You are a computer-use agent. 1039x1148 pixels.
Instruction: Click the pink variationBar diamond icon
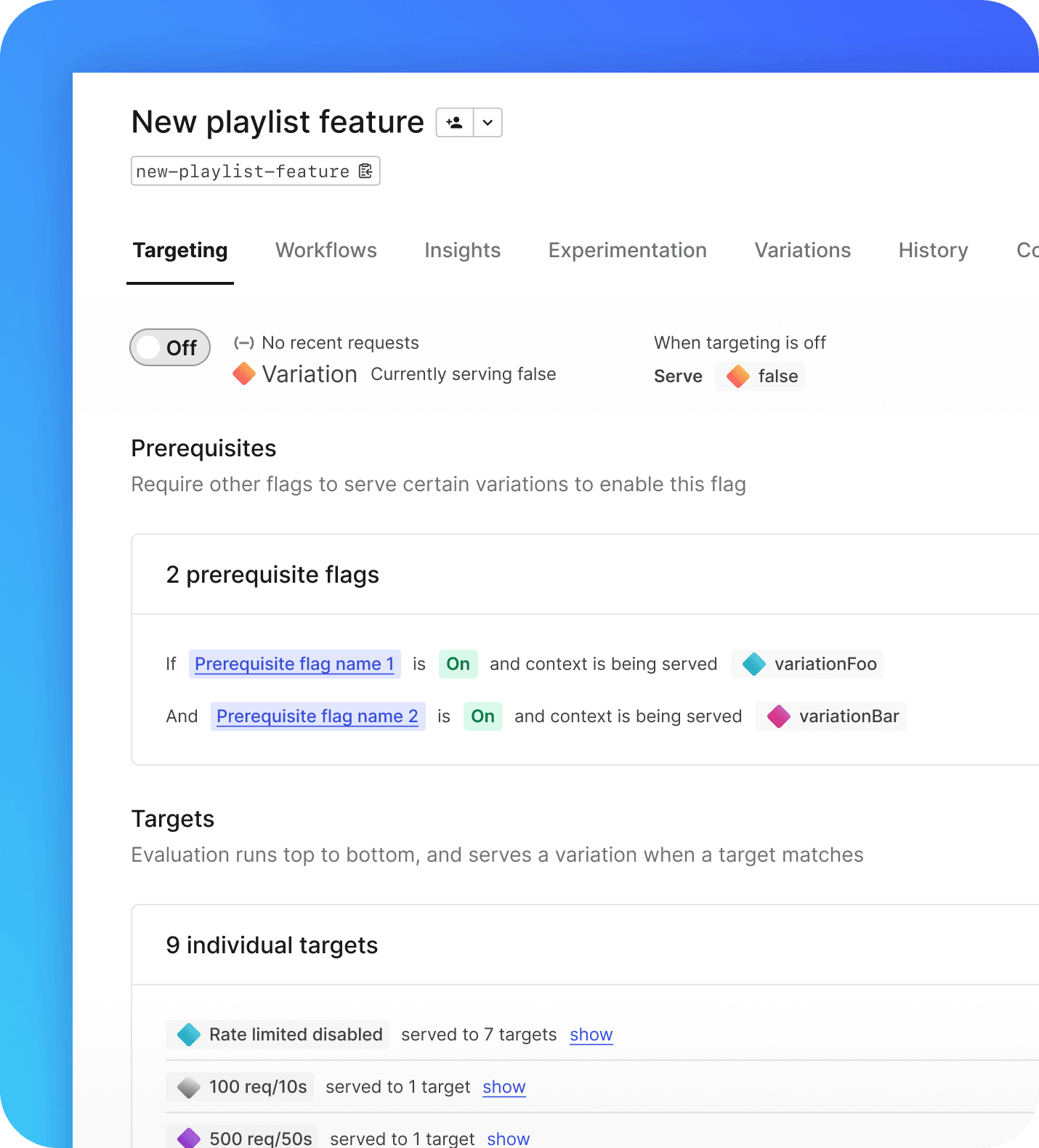(x=779, y=716)
